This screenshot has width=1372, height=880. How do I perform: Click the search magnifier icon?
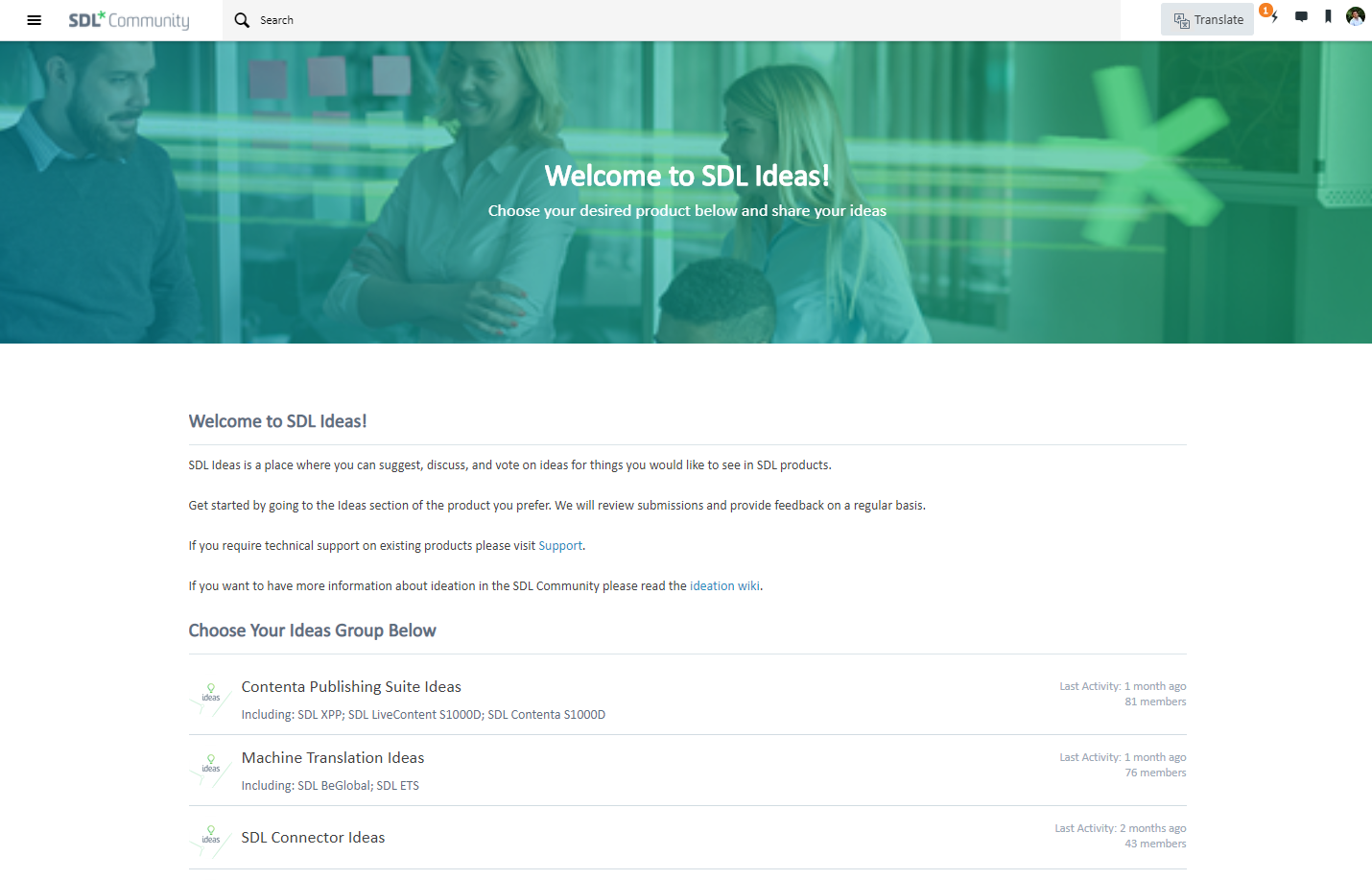242,20
